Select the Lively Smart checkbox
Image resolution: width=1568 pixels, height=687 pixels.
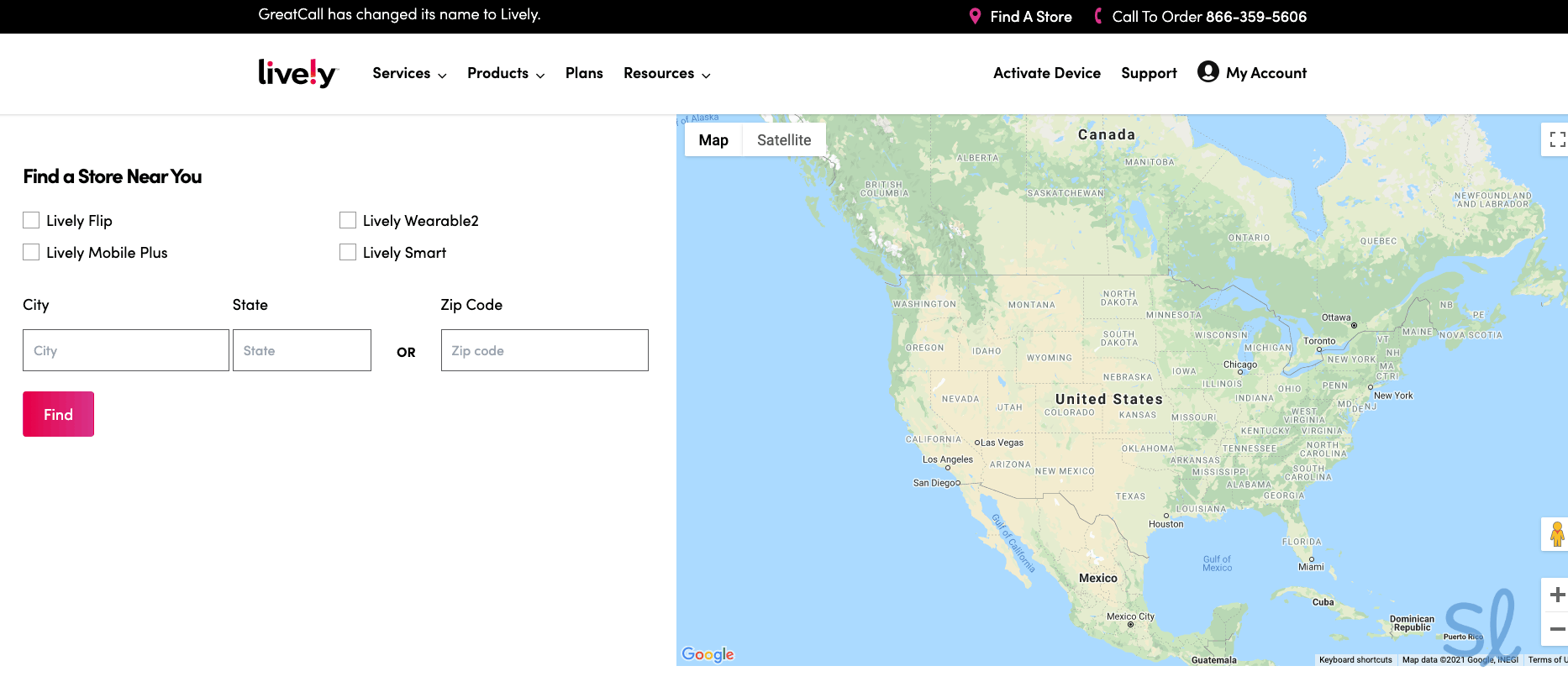[348, 252]
